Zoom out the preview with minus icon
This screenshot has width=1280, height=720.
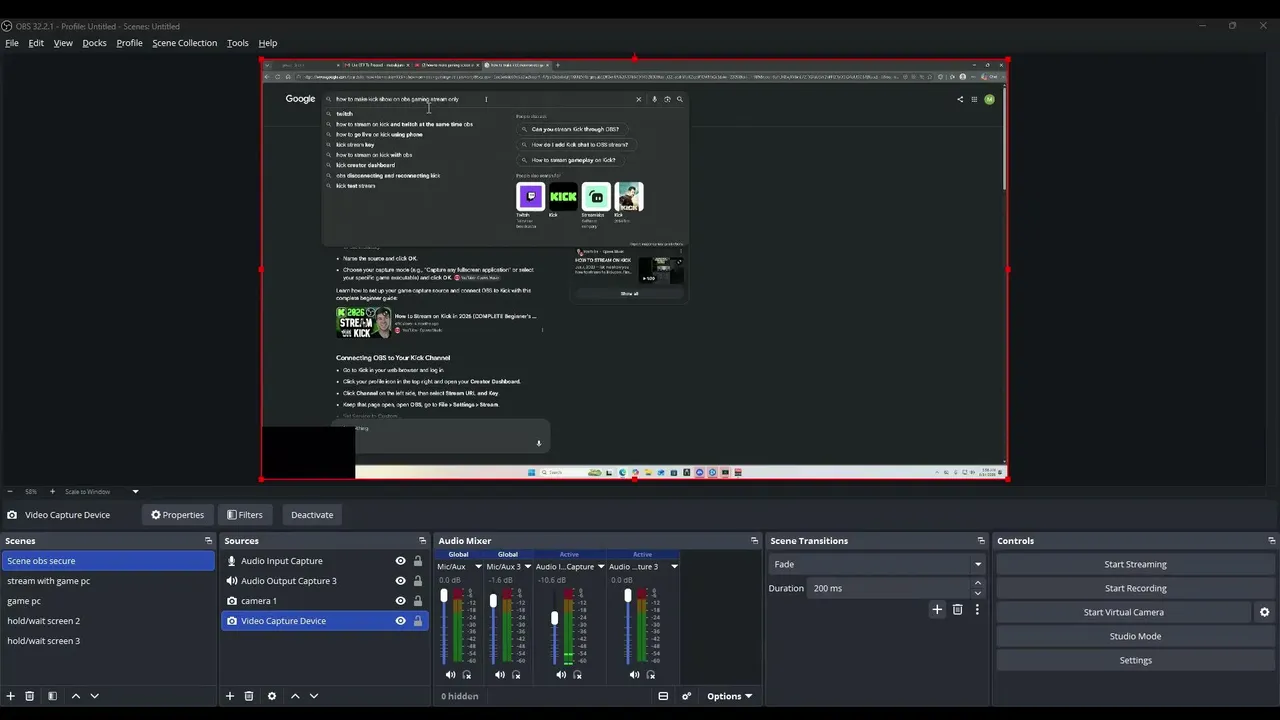coord(10,491)
